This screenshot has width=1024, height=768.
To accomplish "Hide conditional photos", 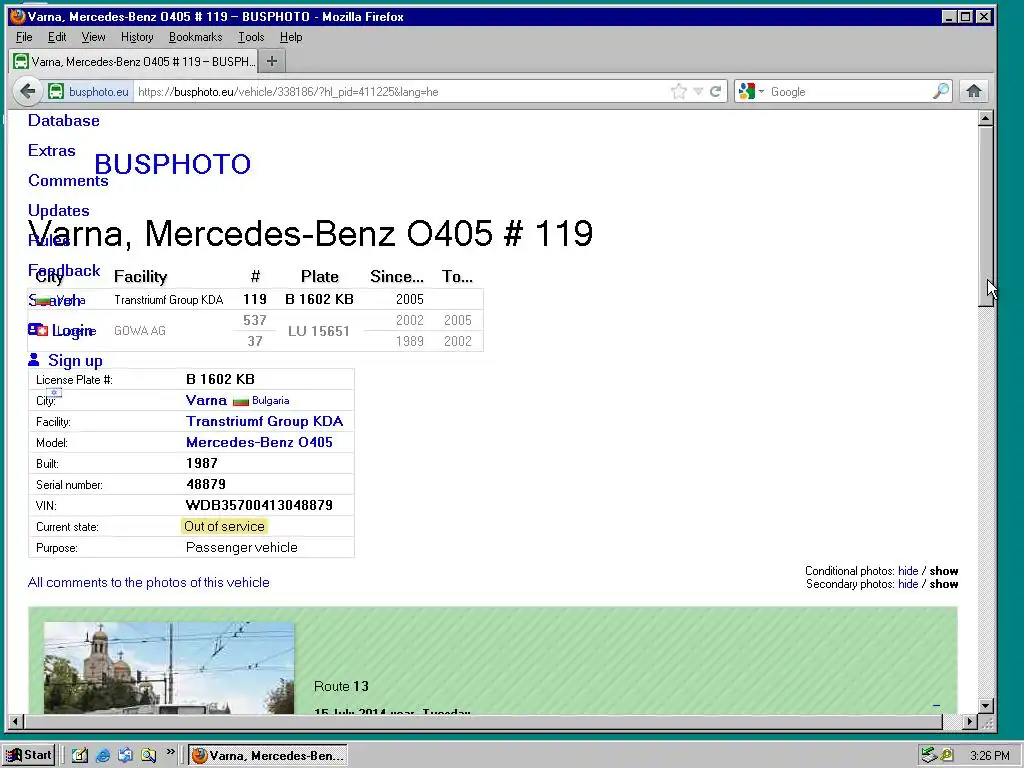I will 908,571.
